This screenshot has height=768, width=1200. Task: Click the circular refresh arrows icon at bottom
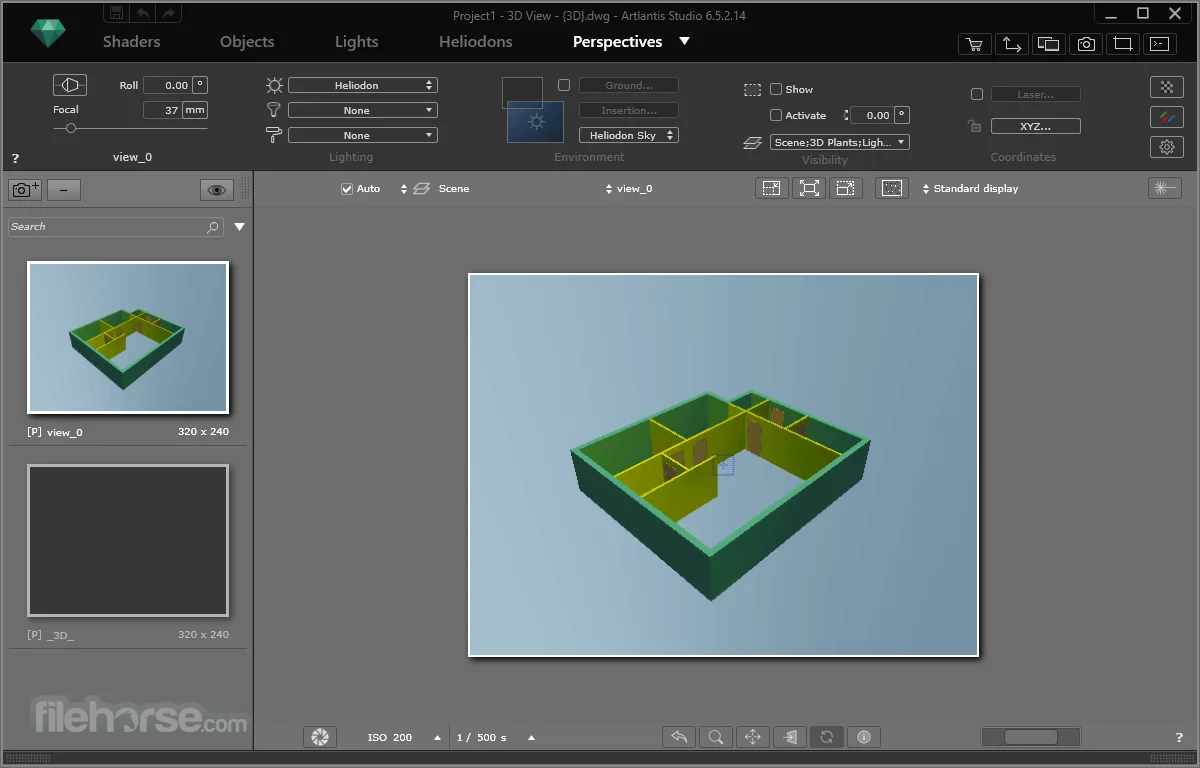click(827, 737)
